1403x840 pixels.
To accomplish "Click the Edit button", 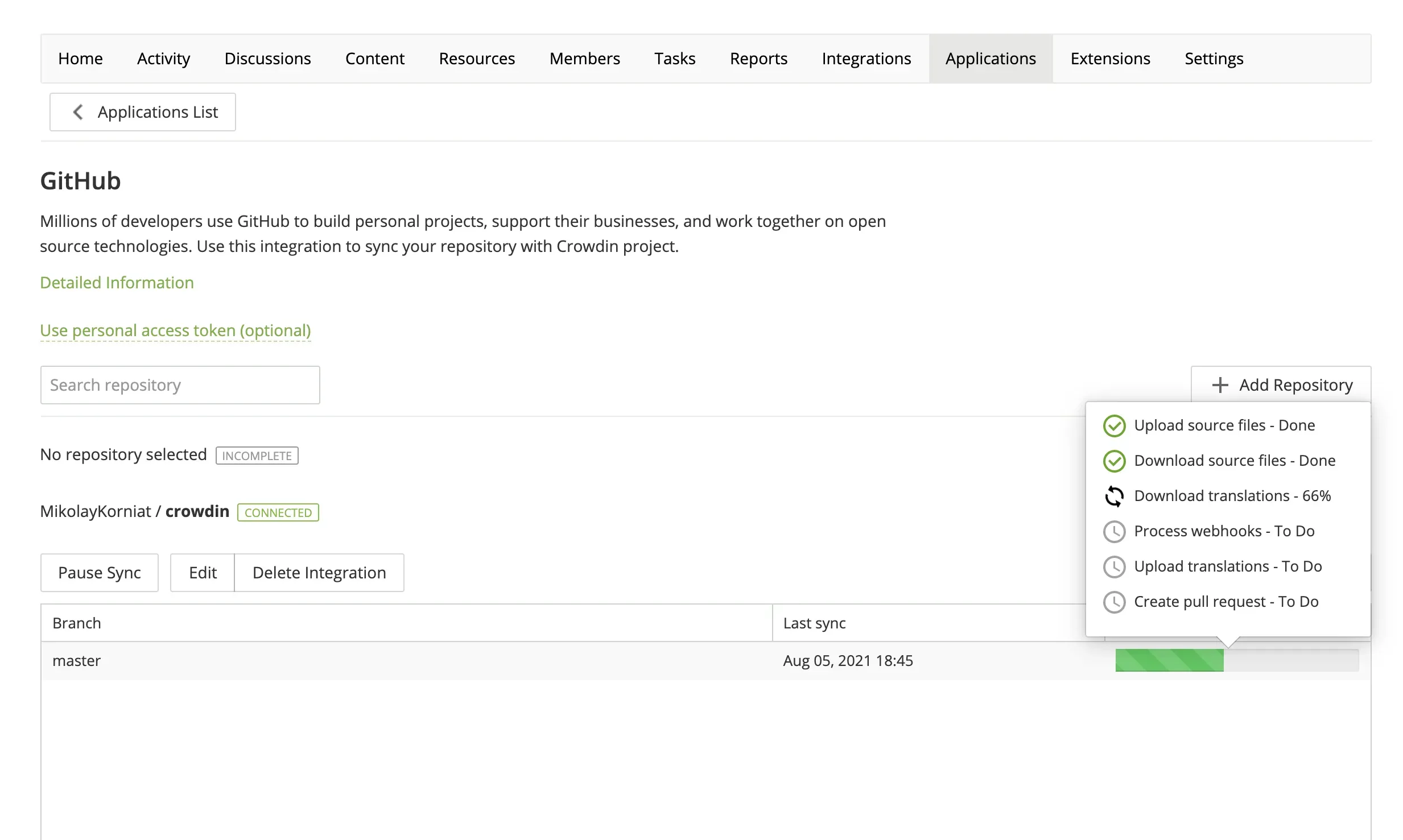I will [x=203, y=573].
